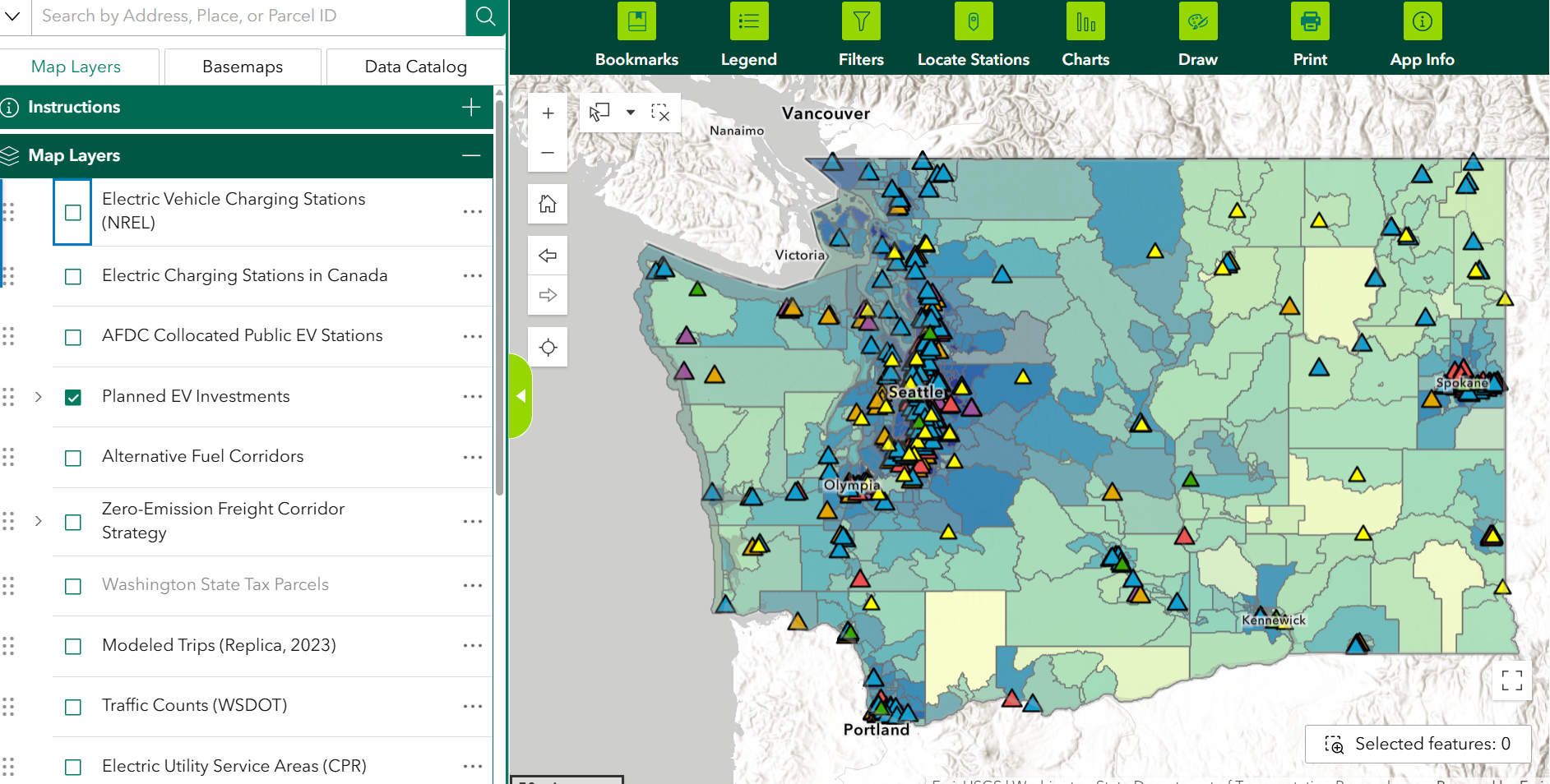Click the Selected features button
The width and height of the screenshot is (1550, 784).
pos(1418,744)
